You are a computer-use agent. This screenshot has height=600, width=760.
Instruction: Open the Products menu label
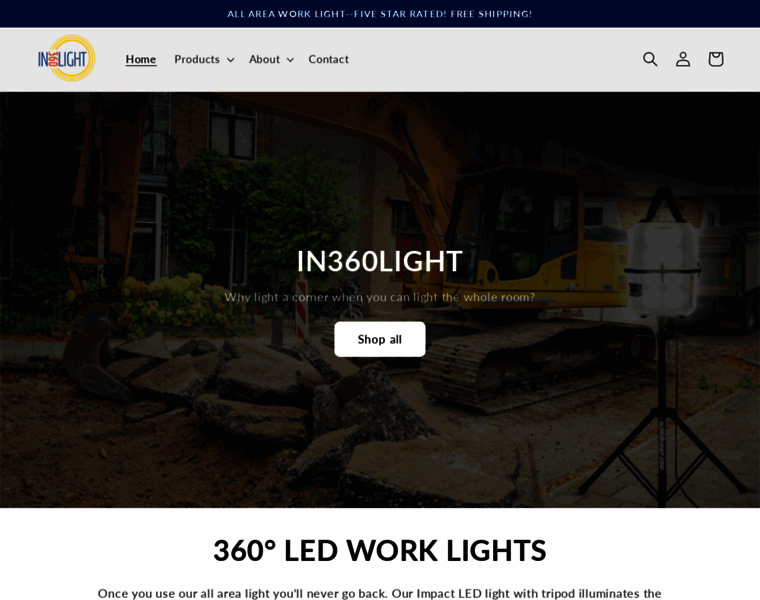coord(197,59)
